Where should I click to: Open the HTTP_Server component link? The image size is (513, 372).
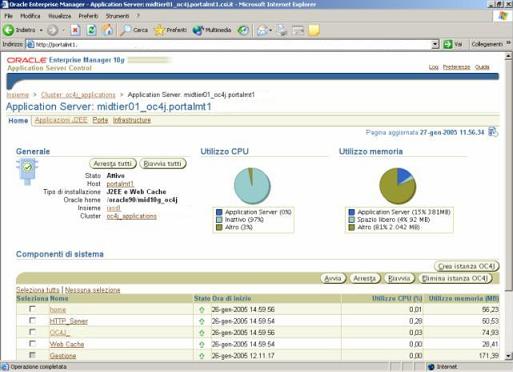[69, 321]
